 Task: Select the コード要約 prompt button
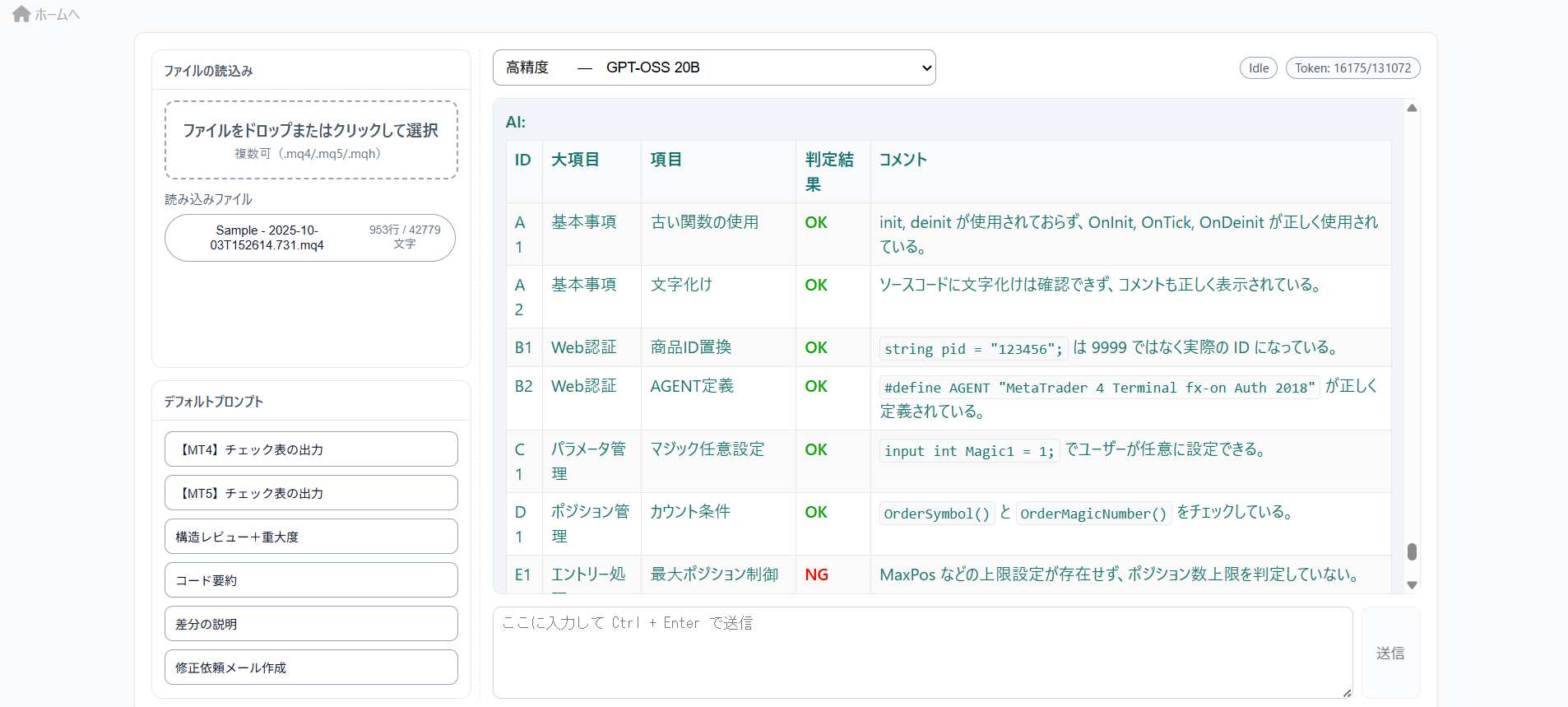(x=311, y=580)
